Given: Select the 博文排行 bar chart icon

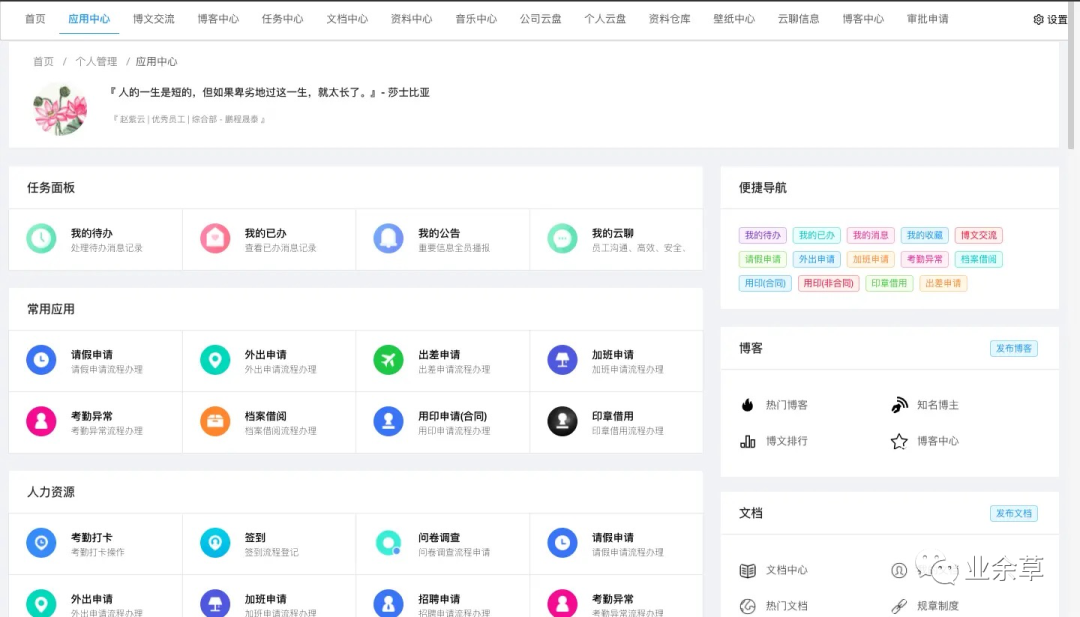Looking at the screenshot, I should (747, 441).
